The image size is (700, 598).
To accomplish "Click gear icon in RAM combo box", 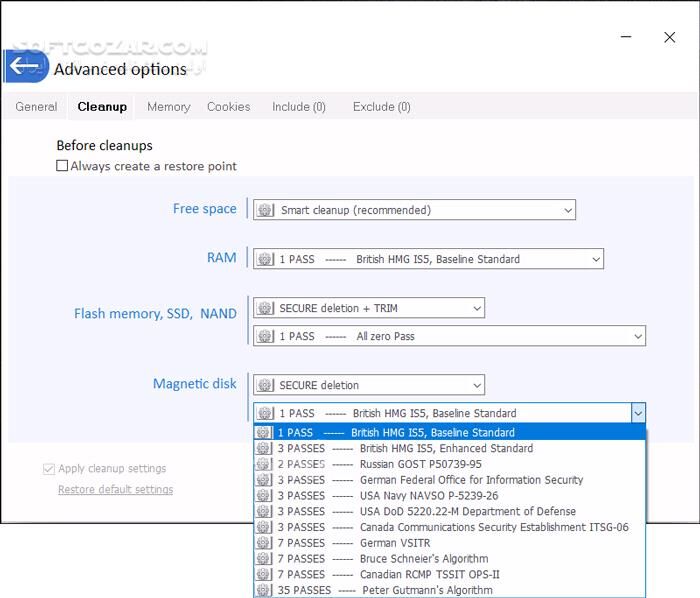I will (x=265, y=259).
